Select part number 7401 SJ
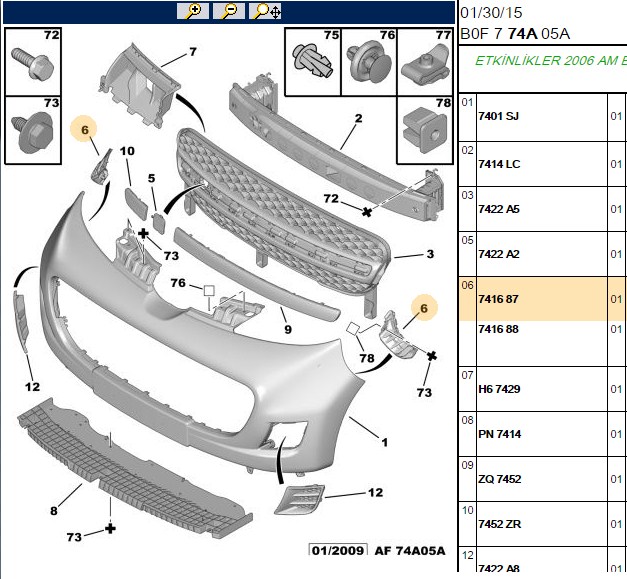This screenshot has width=627, height=579. [498, 116]
